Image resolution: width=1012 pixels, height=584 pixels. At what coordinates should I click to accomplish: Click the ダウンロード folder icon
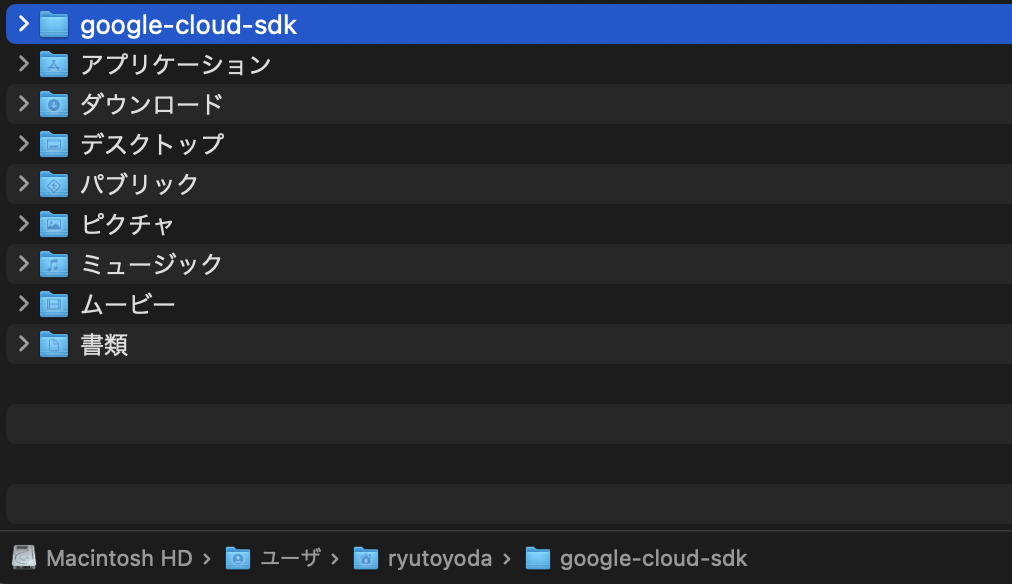click(x=54, y=104)
